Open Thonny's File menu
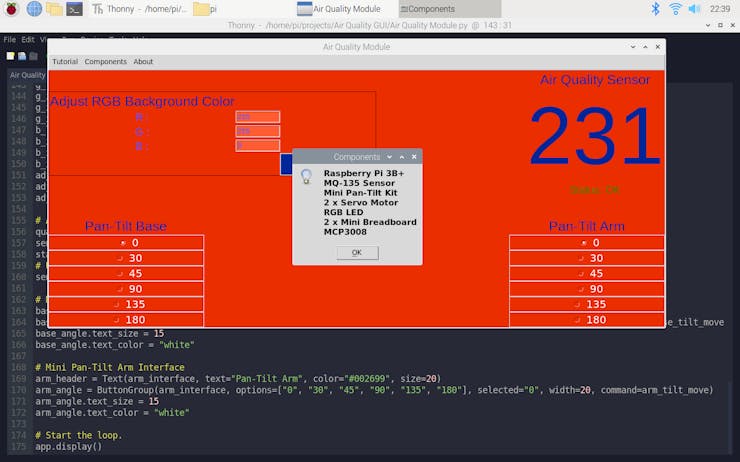740x462 pixels. [x=9, y=40]
